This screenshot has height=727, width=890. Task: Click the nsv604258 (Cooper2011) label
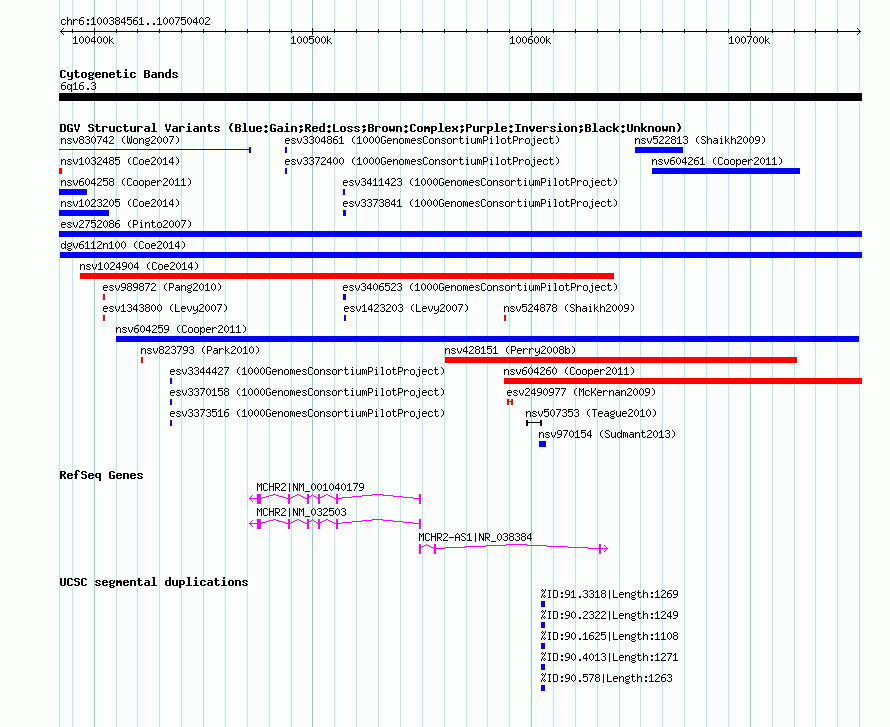point(126,182)
